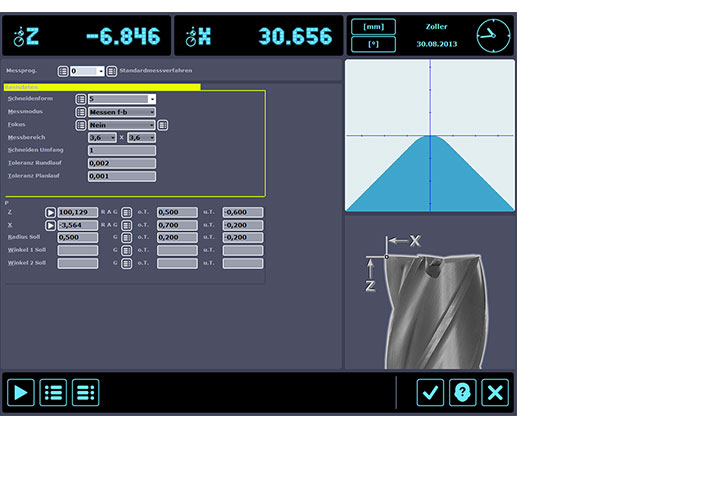Click the Winkel 1 Soll value field
Image resolution: width=725 pixels, height=480 pixels.
coord(78,250)
